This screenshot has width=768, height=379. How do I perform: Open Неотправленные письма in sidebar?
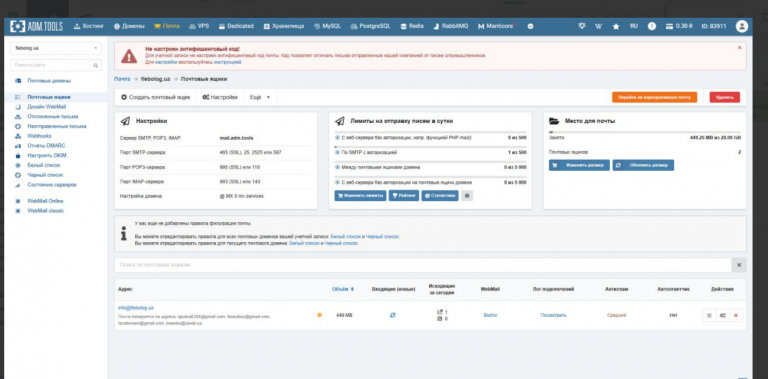pyautogui.click(x=57, y=126)
